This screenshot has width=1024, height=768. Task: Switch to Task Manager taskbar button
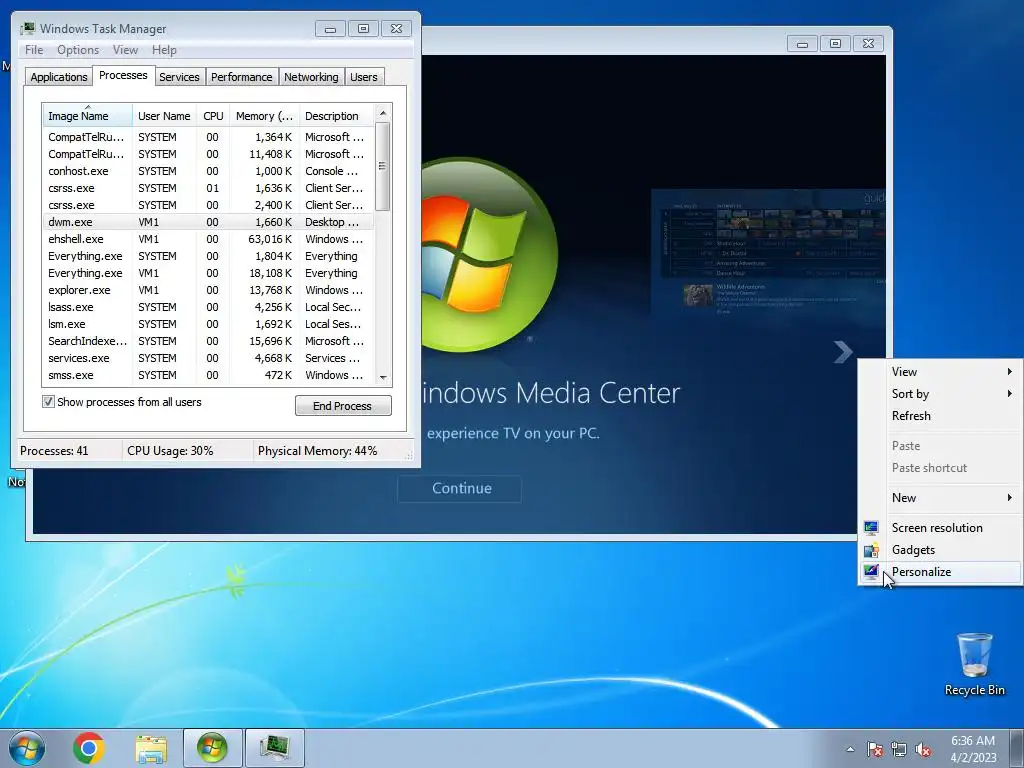274,748
